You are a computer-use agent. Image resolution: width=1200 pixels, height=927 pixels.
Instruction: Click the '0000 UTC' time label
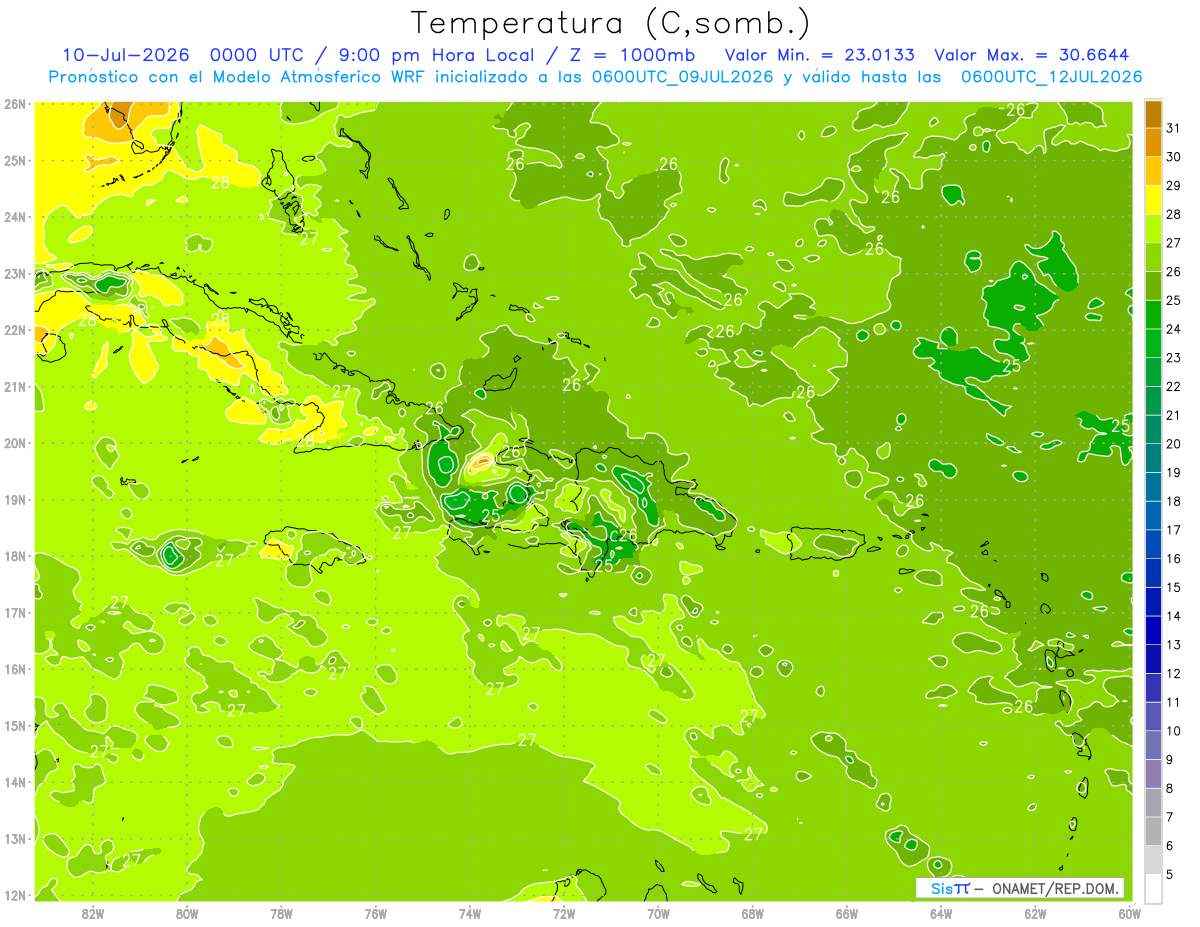click(257, 55)
